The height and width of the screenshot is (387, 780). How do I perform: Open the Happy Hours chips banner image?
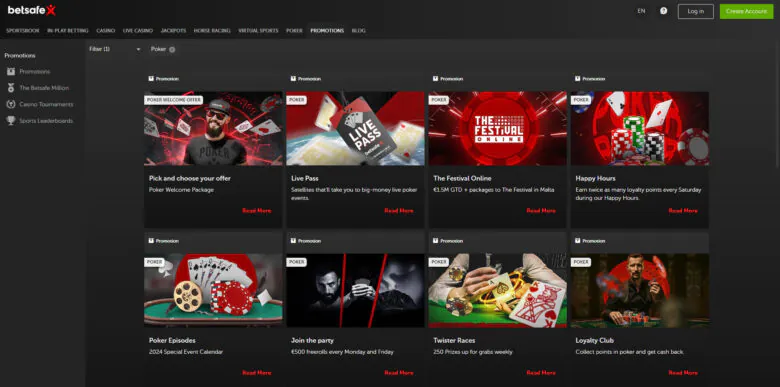pos(640,128)
